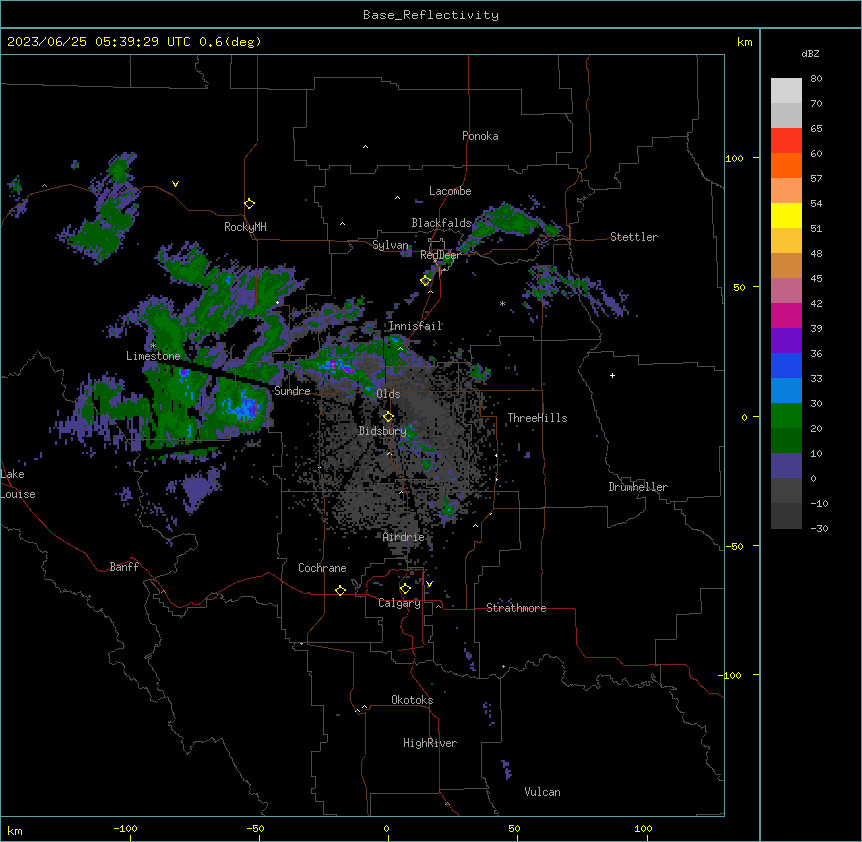Click the Olds label

[388, 394]
